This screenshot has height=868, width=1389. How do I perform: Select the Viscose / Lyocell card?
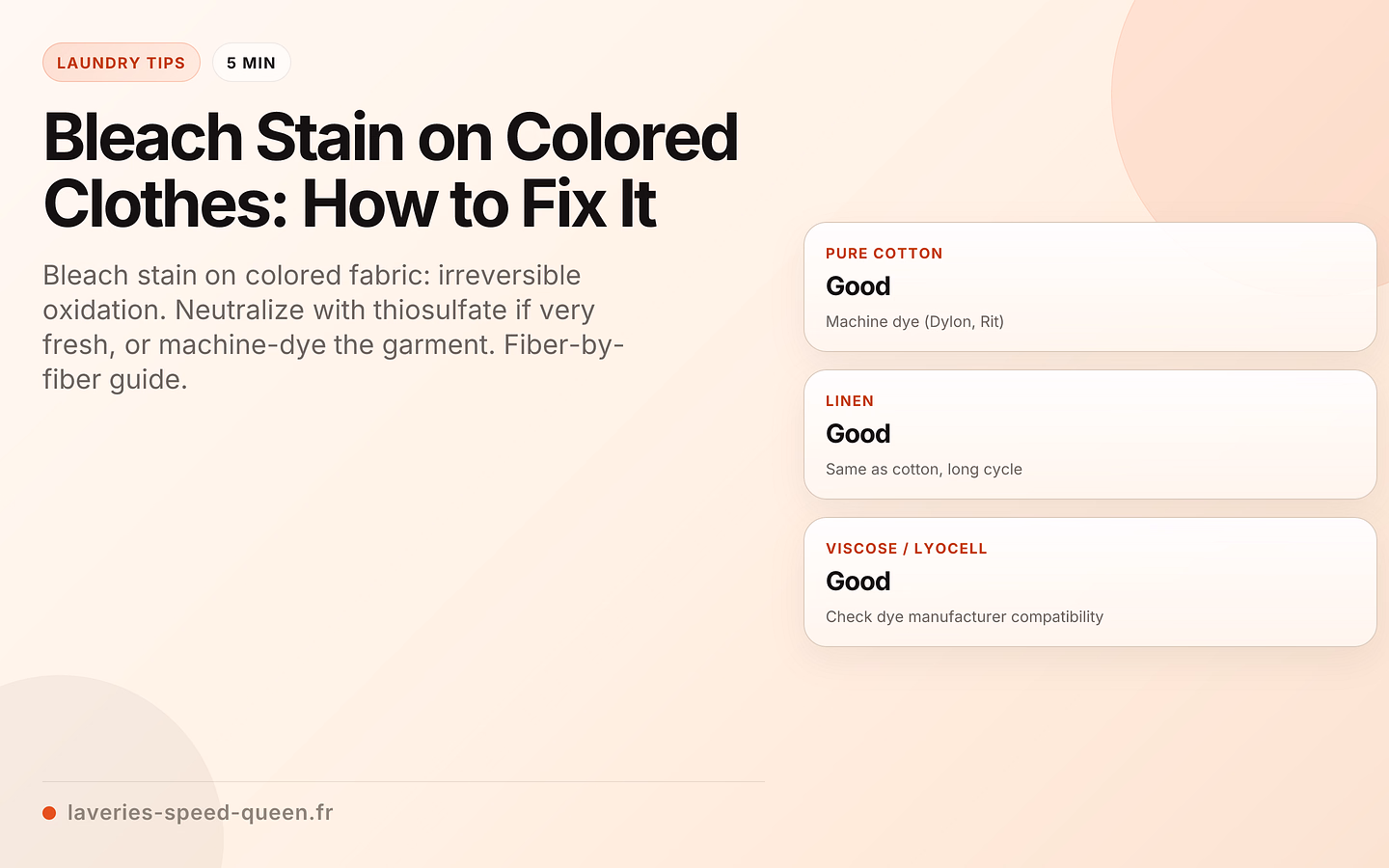(1090, 582)
